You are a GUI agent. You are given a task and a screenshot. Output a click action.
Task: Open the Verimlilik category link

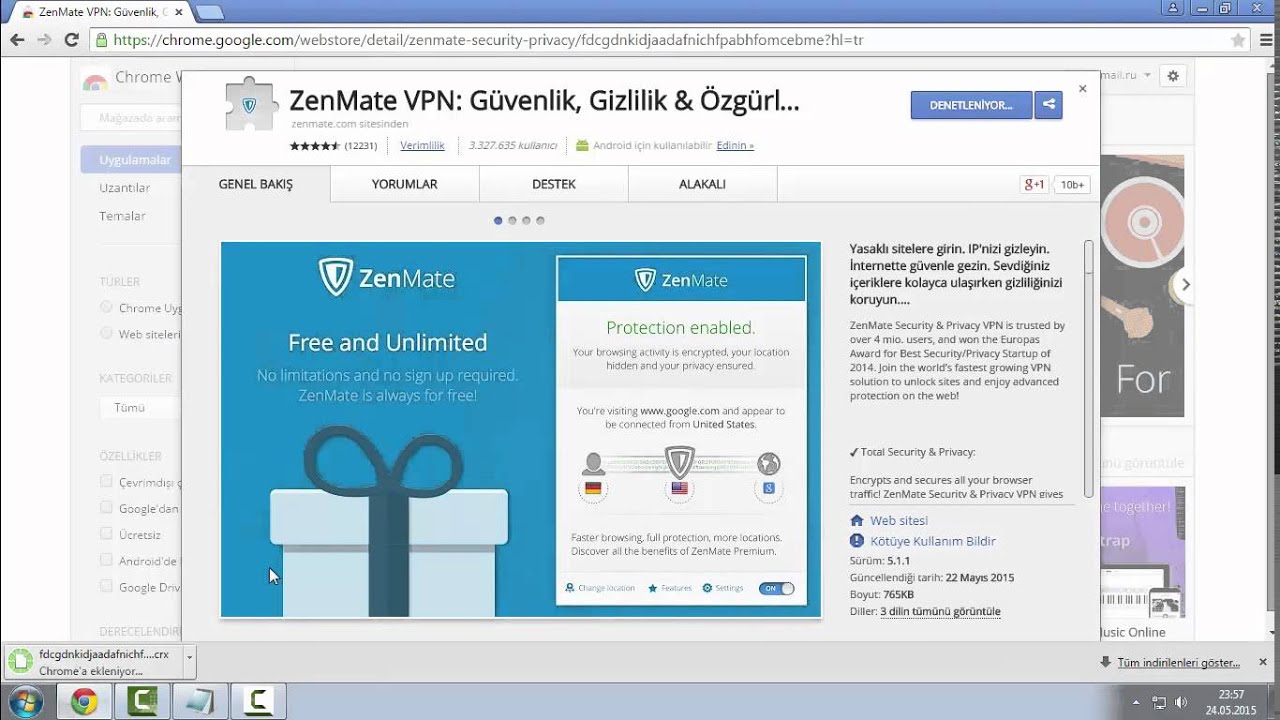pos(422,145)
